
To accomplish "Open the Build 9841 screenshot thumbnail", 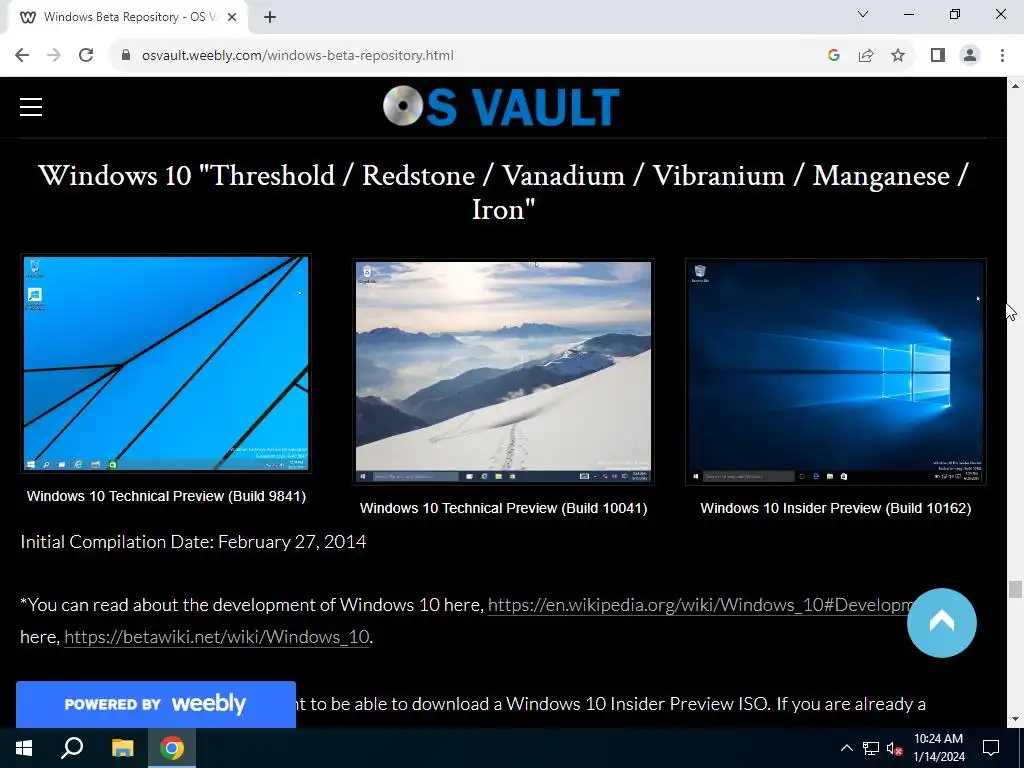I will point(166,363).
